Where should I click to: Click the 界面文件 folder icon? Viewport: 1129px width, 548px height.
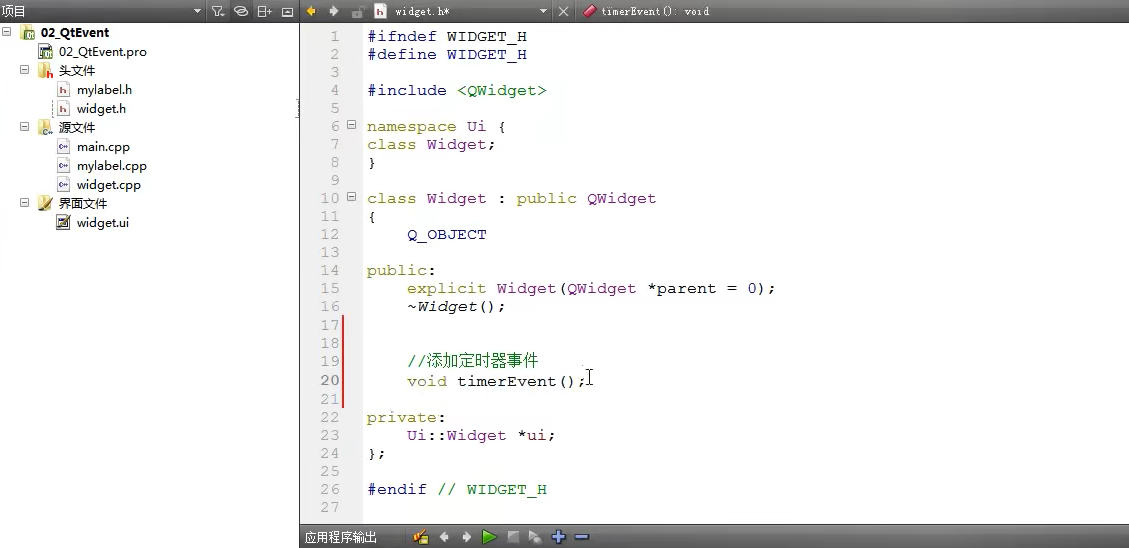point(45,204)
